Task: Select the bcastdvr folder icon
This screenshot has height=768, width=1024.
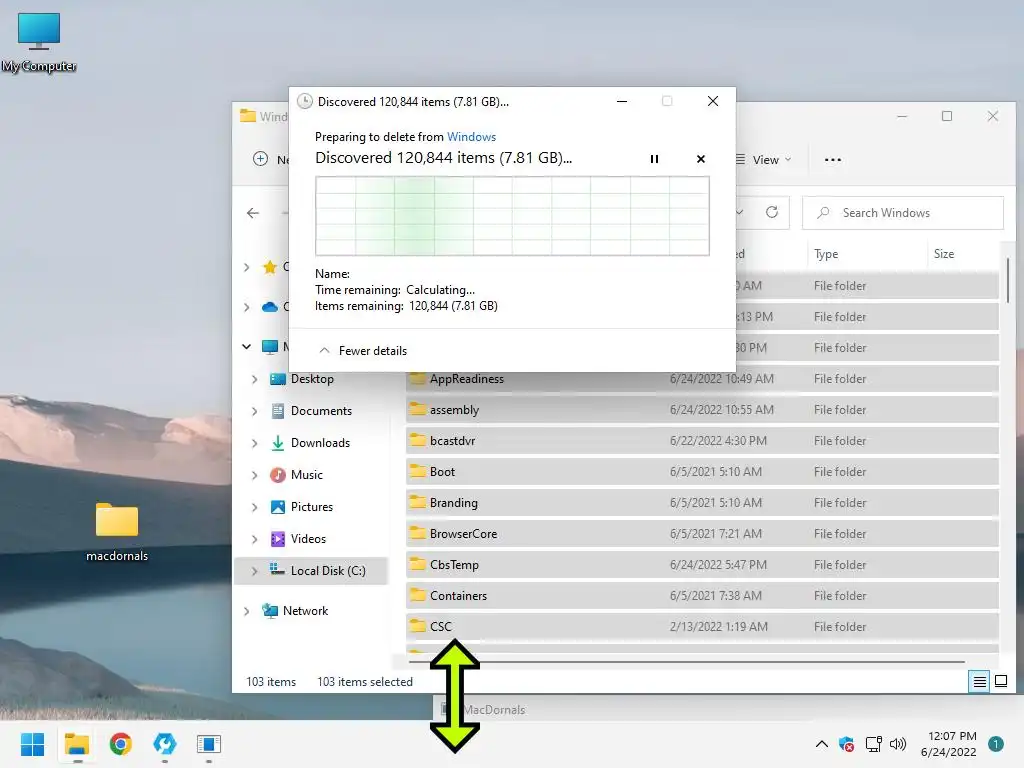Action: (x=417, y=440)
